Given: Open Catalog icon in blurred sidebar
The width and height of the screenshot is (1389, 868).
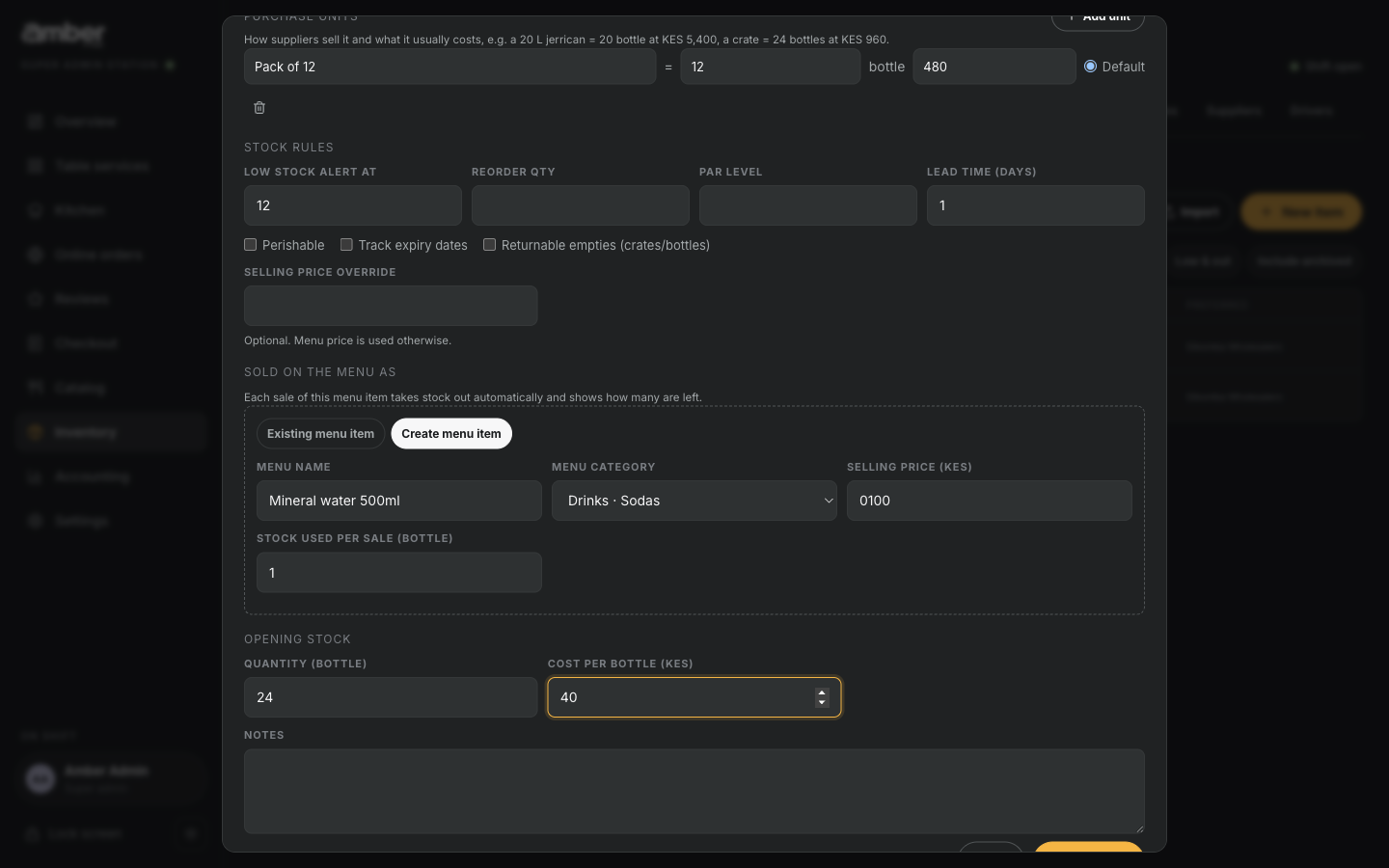Looking at the screenshot, I should click(x=36, y=388).
